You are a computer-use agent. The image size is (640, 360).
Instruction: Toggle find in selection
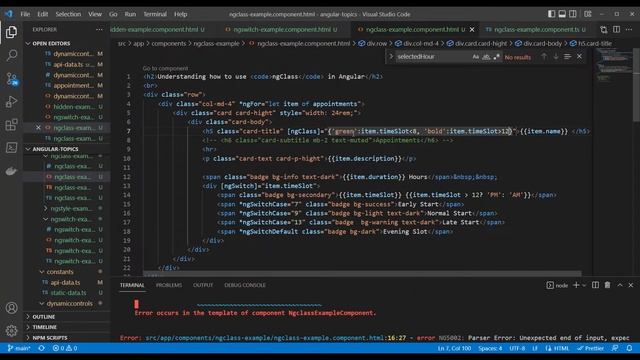coord(567,57)
